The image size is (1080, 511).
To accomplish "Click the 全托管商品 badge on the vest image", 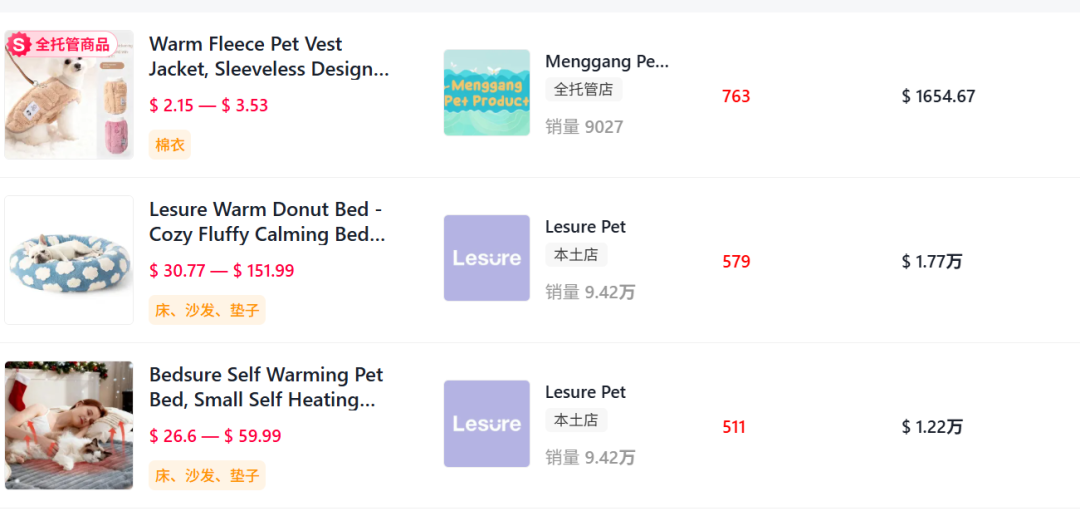I will (62, 45).
